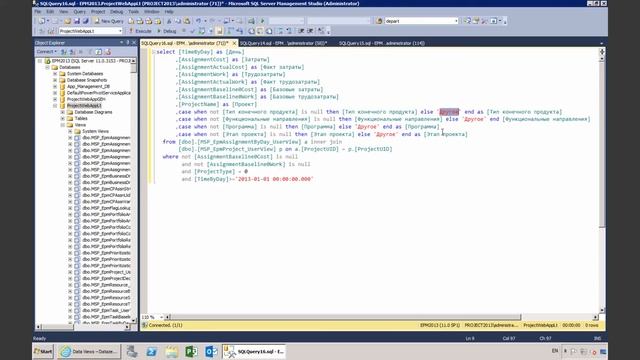Click the Undo toolbar icon
The image size is (640, 360).
[x=198, y=21]
